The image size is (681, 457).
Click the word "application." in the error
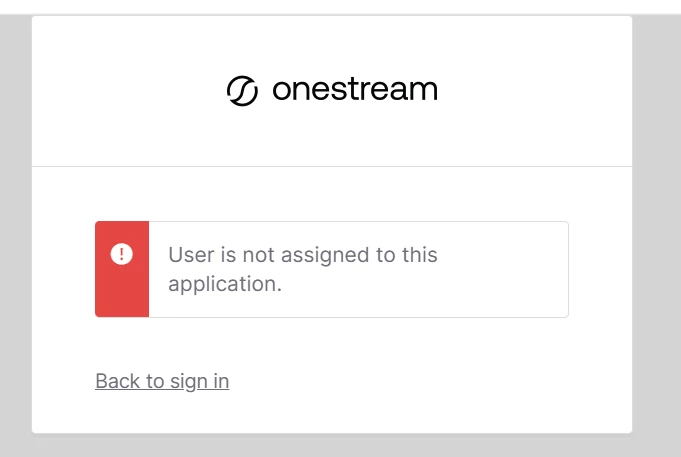[x=225, y=285]
